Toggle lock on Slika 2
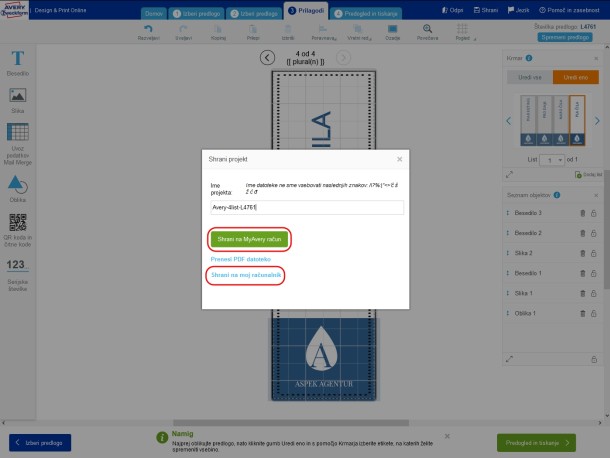This screenshot has height=458, width=610. click(594, 253)
